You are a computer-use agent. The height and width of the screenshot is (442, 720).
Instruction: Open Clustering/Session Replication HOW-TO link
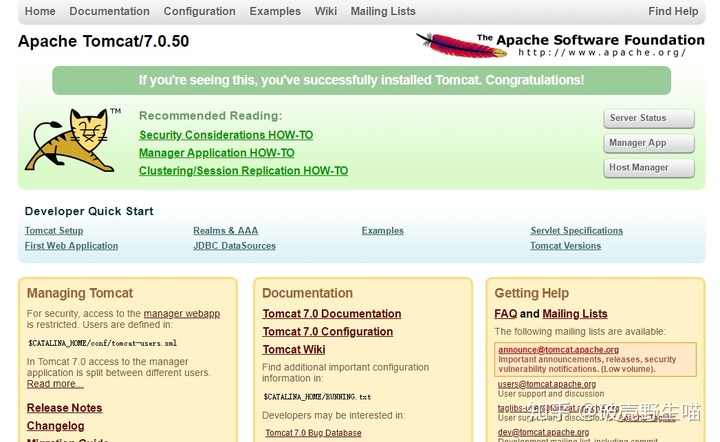pos(243,171)
